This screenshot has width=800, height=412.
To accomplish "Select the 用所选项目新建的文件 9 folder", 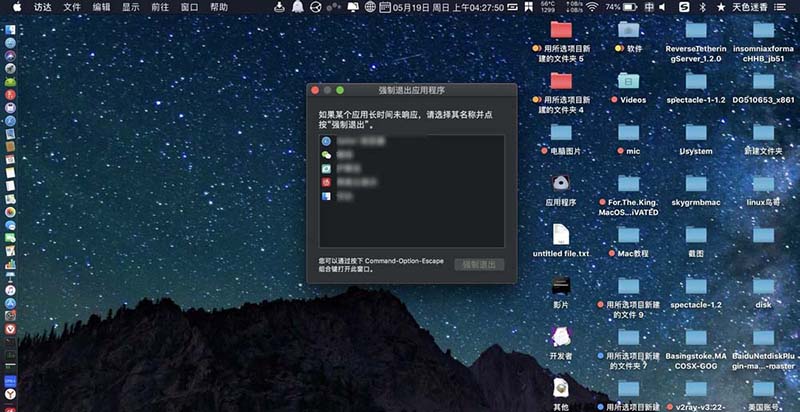I will coord(629,286).
